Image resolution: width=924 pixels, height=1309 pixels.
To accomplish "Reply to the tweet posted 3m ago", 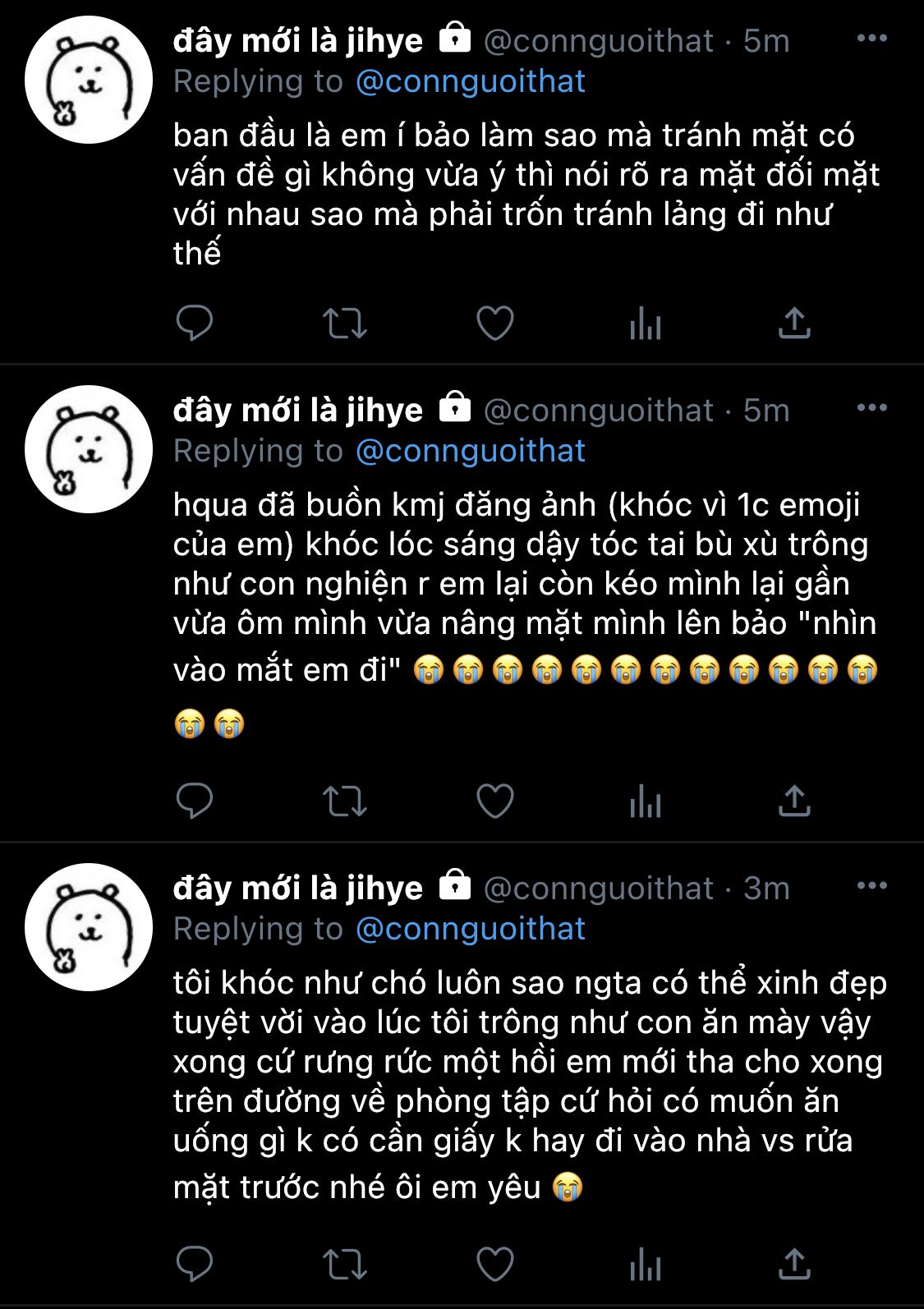I will pyautogui.click(x=195, y=1264).
